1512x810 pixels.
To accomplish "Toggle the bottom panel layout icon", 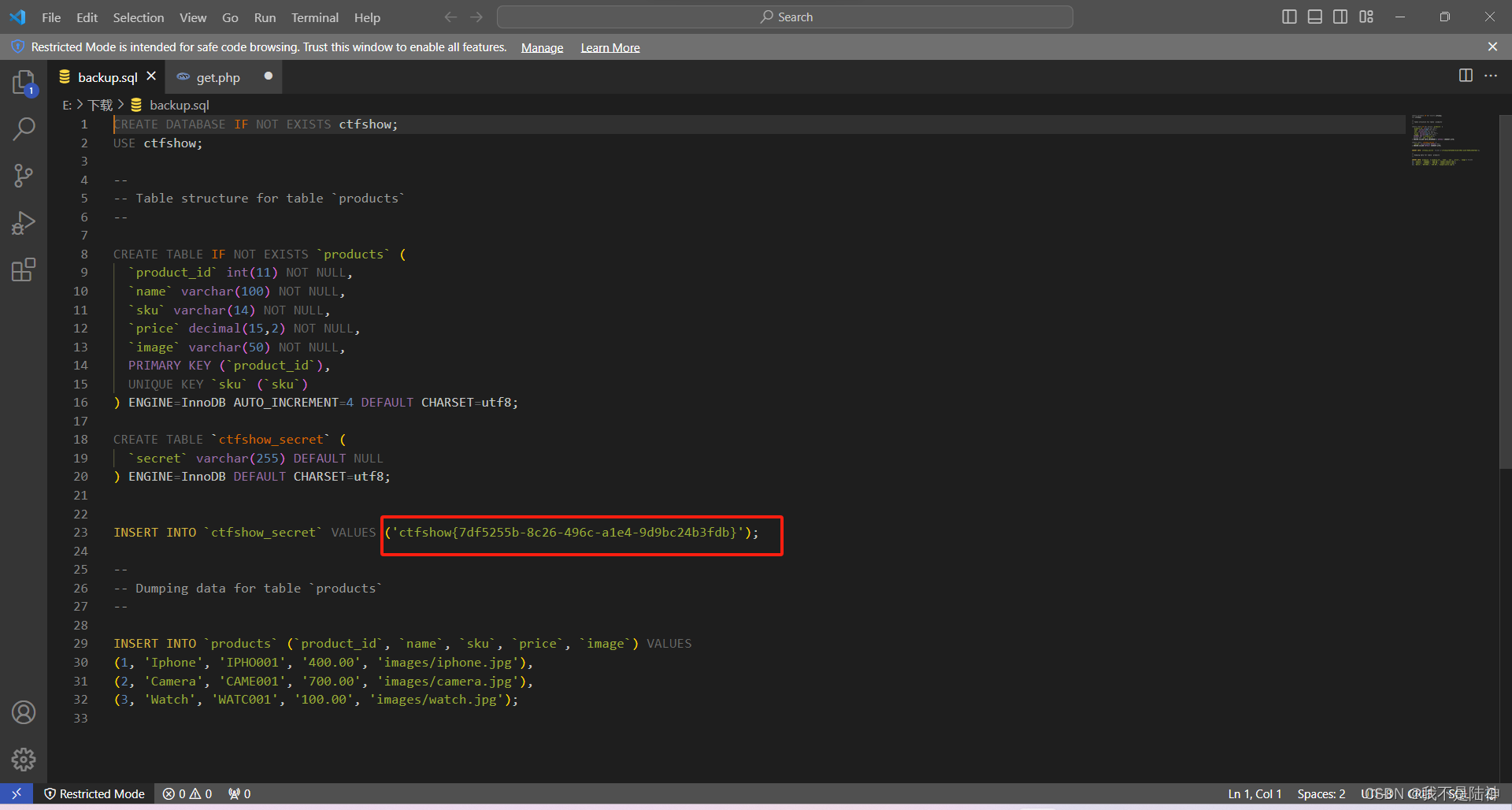I will (x=1314, y=17).
